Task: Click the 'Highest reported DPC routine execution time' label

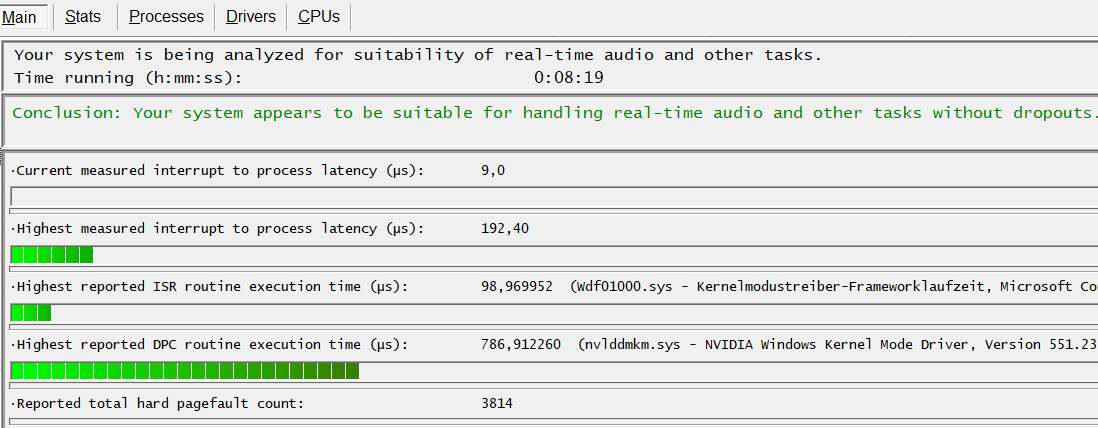Action: 210,344
